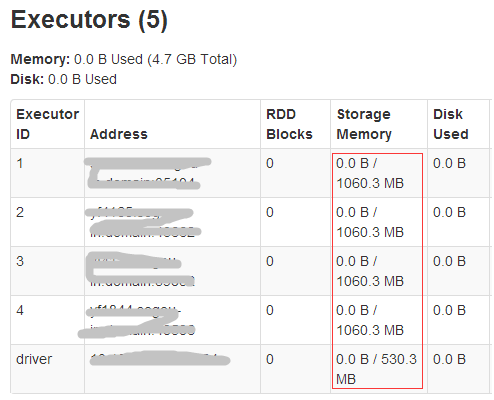Select executor ID 3 cell

pos(20,261)
